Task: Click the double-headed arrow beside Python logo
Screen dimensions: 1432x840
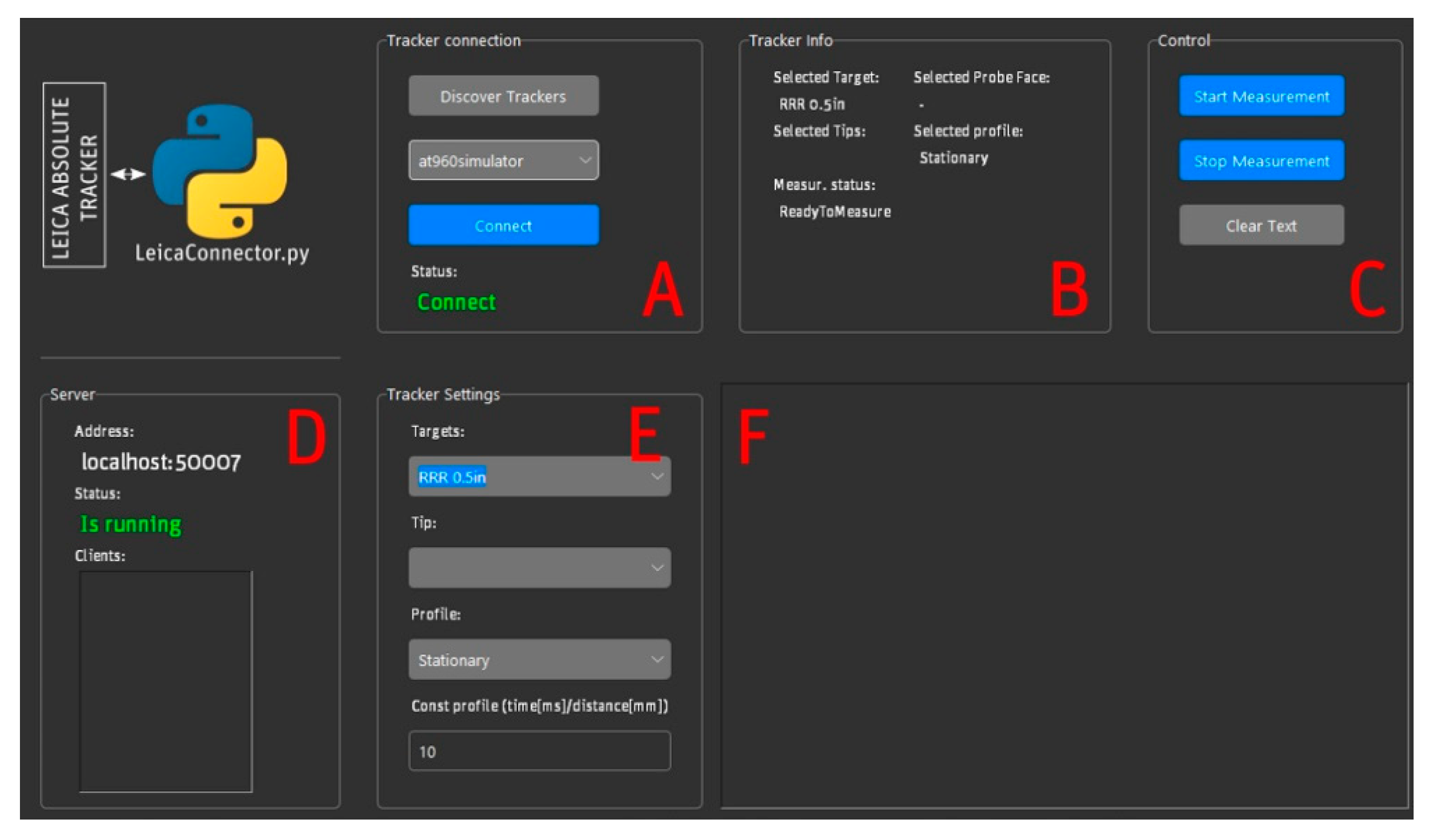Action: 128,174
